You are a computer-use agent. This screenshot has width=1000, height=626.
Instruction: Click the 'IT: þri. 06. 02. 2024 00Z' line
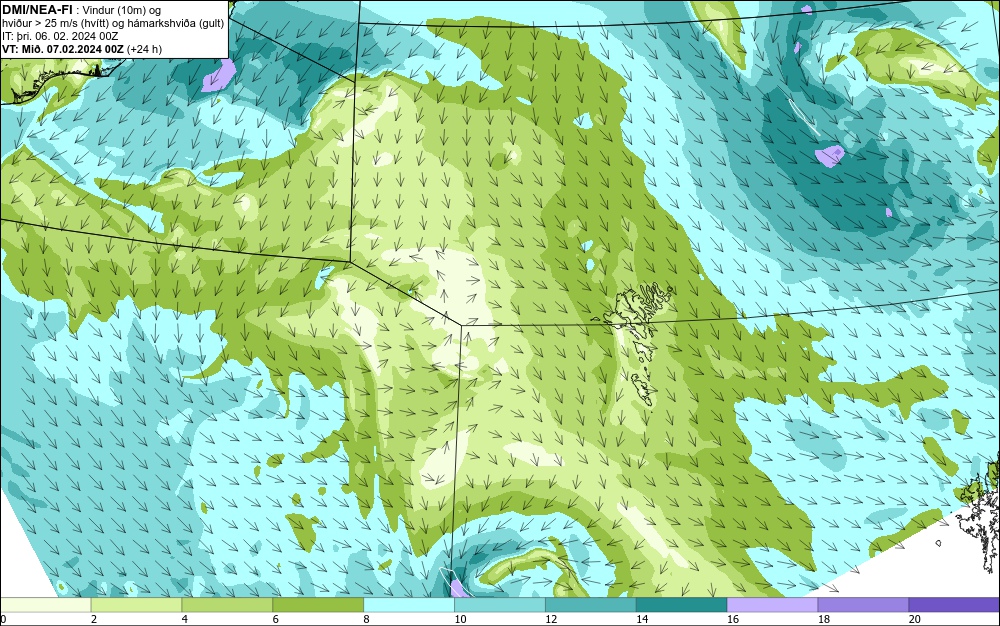pos(61,36)
